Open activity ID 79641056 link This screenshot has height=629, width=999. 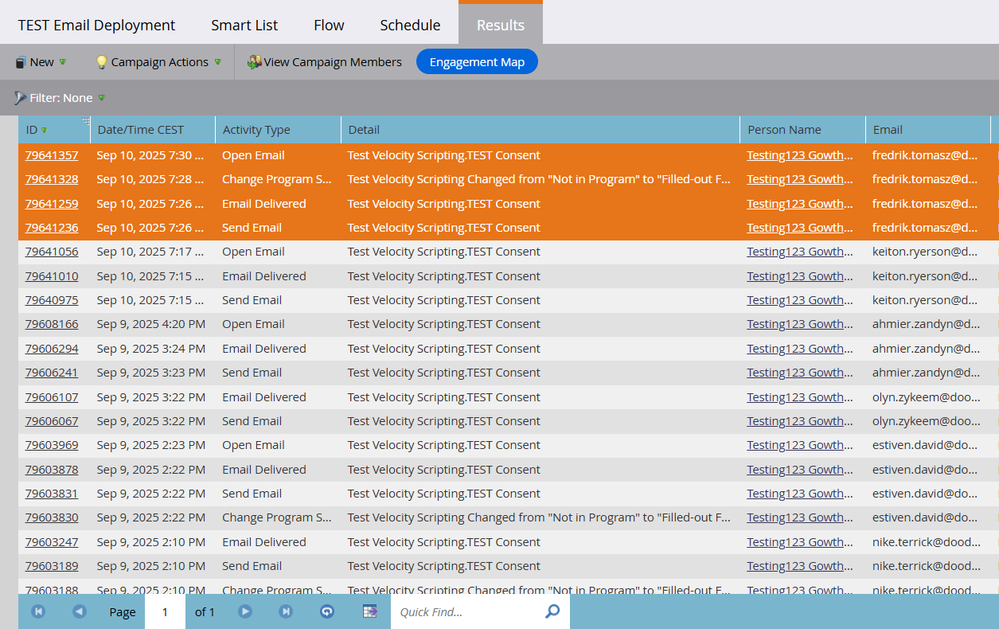(x=52, y=252)
